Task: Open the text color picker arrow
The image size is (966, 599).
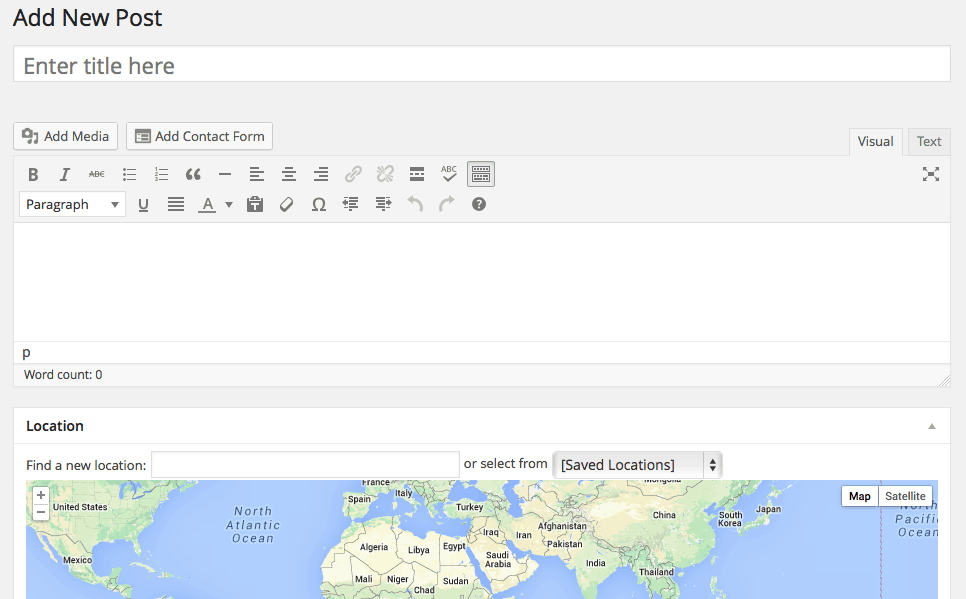Action: 229,205
